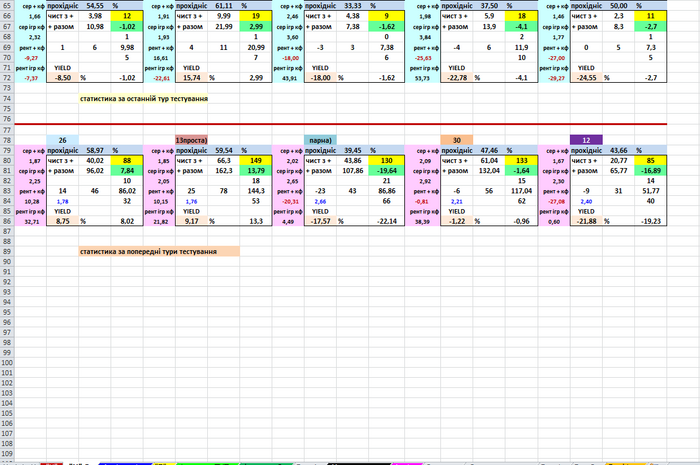Select the green cell '13,79'
Image resolution: width=700 pixels, height=465 pixels.
point(256,171)
